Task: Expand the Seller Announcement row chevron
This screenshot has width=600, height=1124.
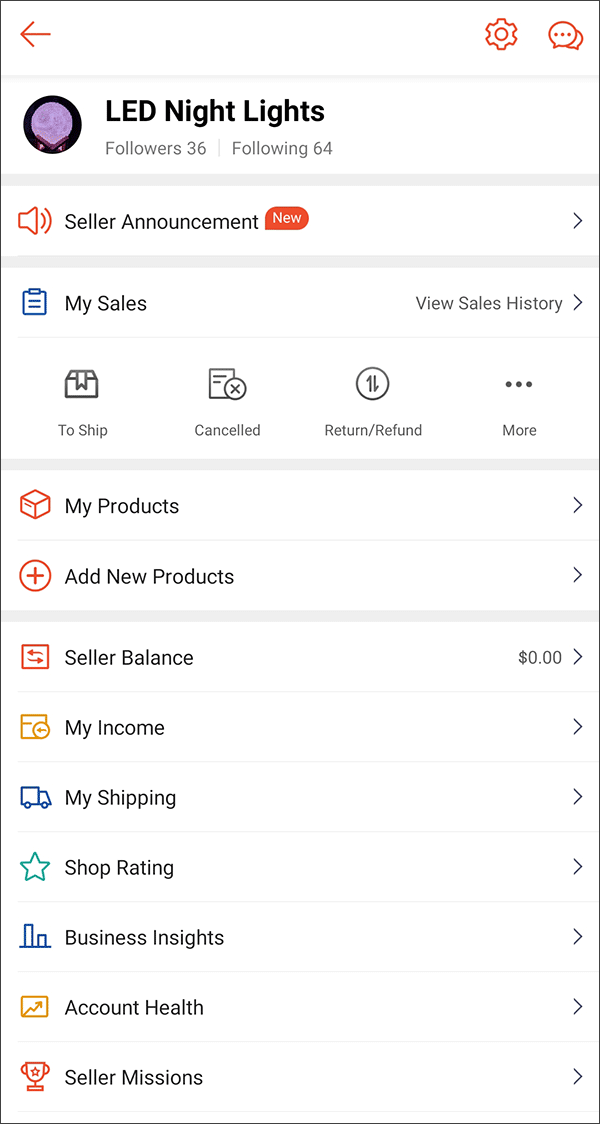Action: [x=577, y=221]
